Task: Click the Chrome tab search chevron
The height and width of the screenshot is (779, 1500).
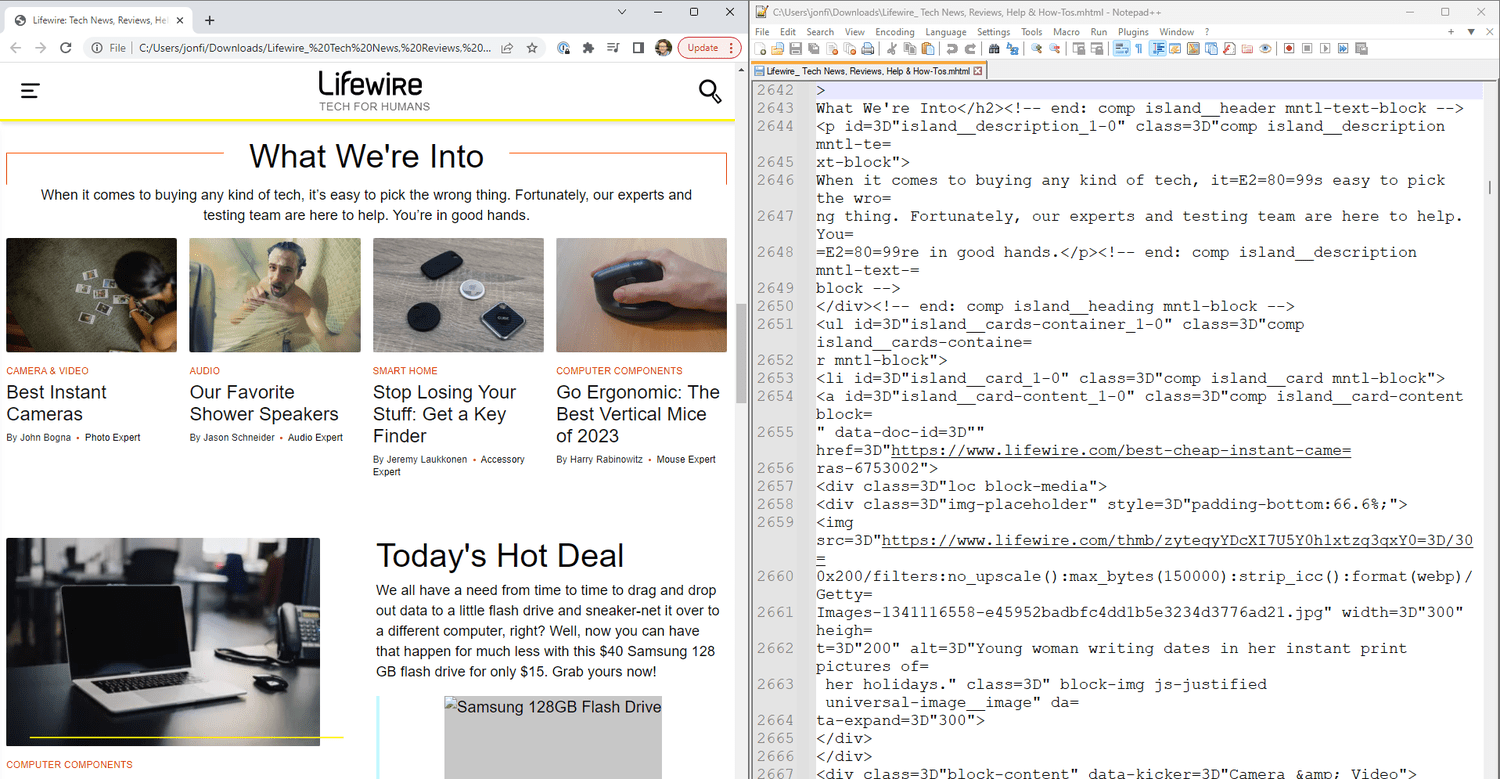Action: pos(622,12)
